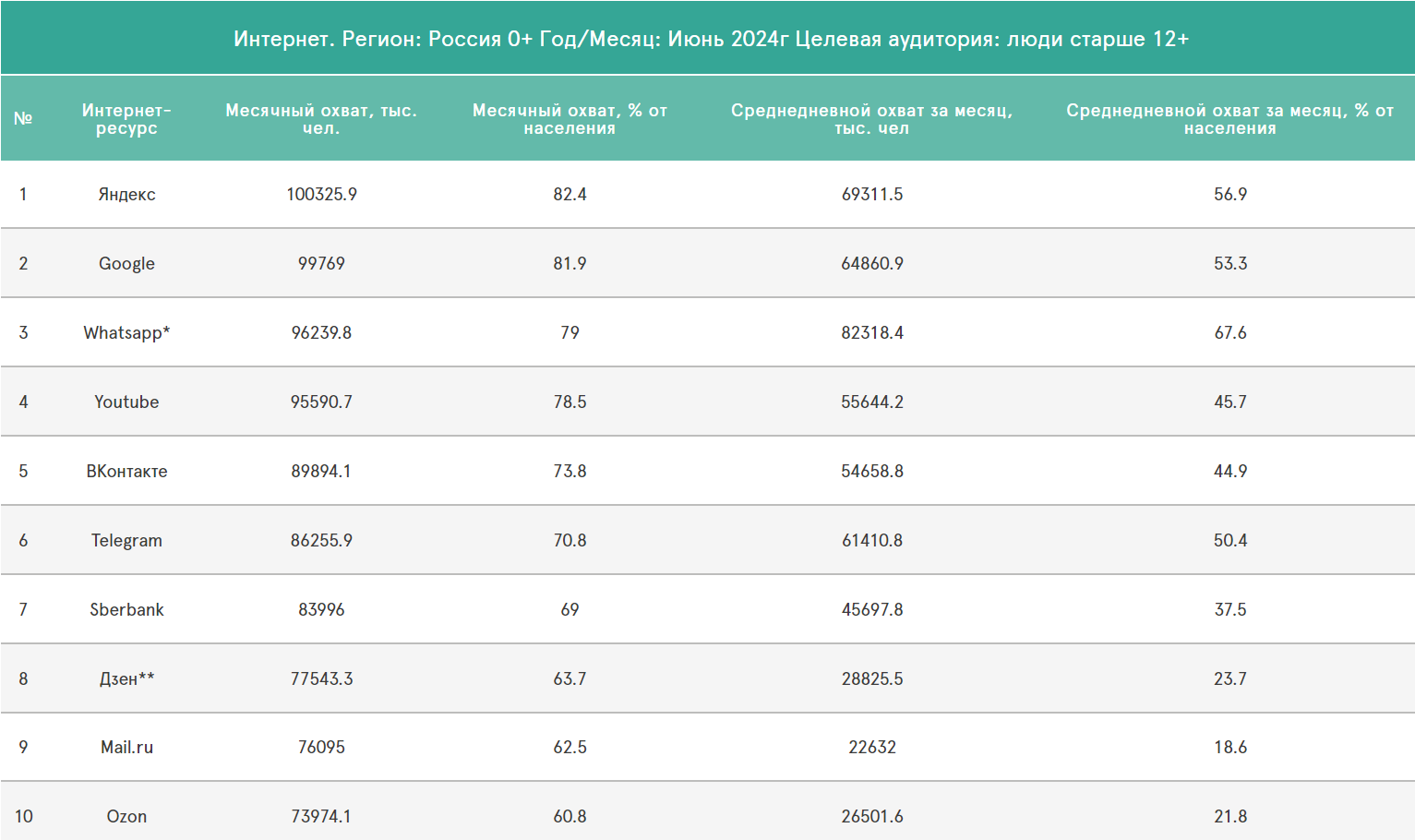Click daily percentage '18.6' for Mail.ru
Viewport: 1415px width, 840px height.
point(1230,747)
